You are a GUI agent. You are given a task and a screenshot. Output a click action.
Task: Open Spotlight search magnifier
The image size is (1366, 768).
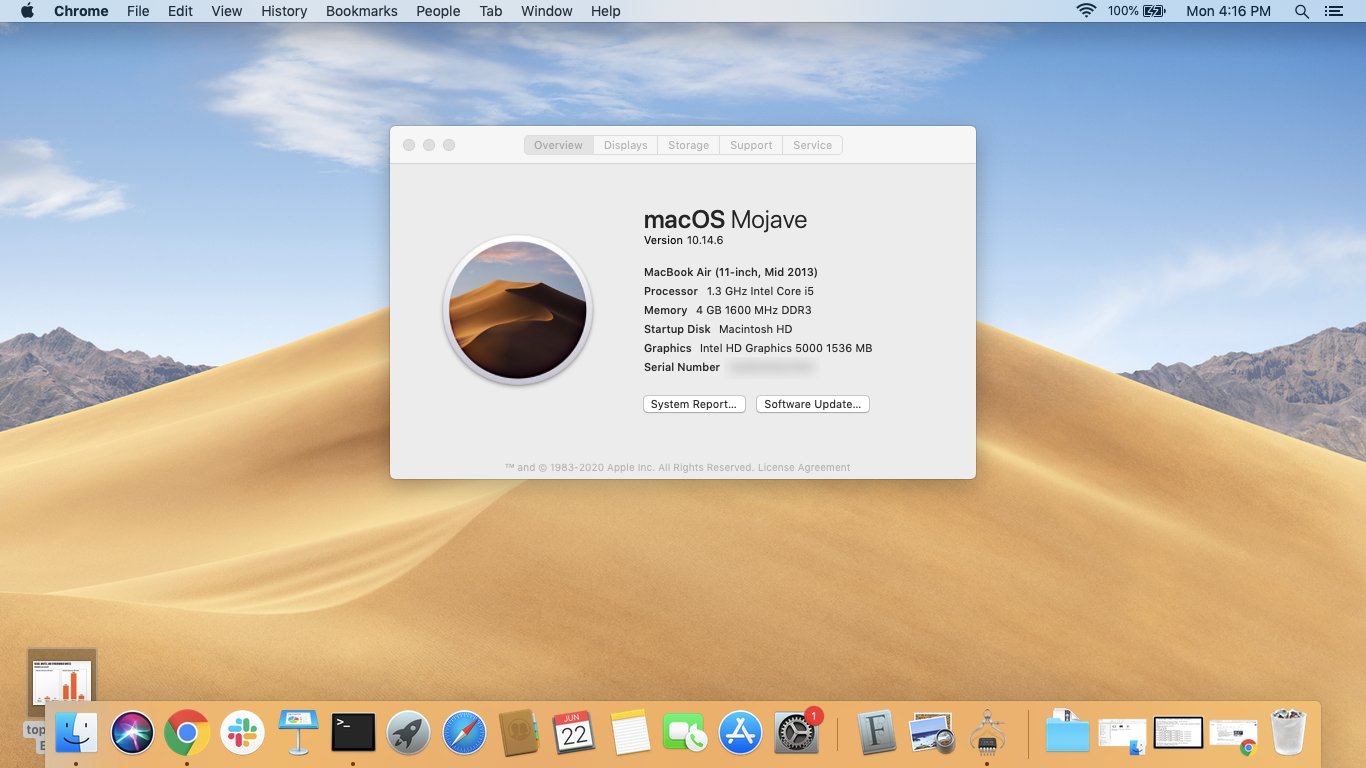click(x=1301, y=11)
